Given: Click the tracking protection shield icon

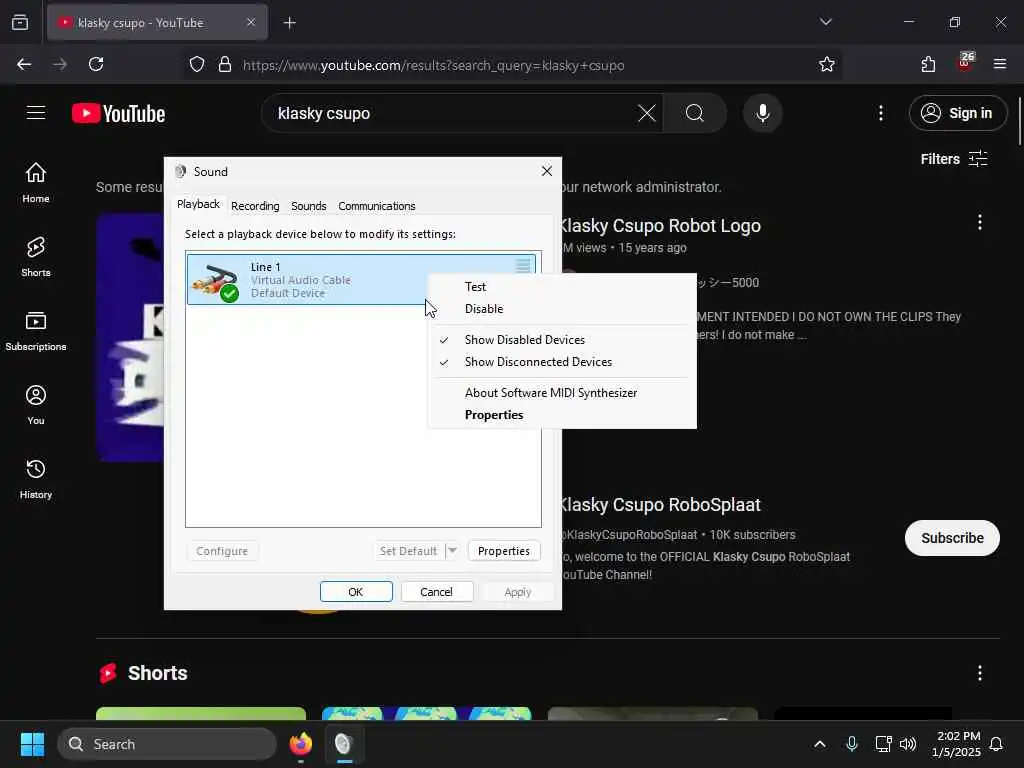Looking at the screenshot, I should pyautogui.click(x=197, y=64).
